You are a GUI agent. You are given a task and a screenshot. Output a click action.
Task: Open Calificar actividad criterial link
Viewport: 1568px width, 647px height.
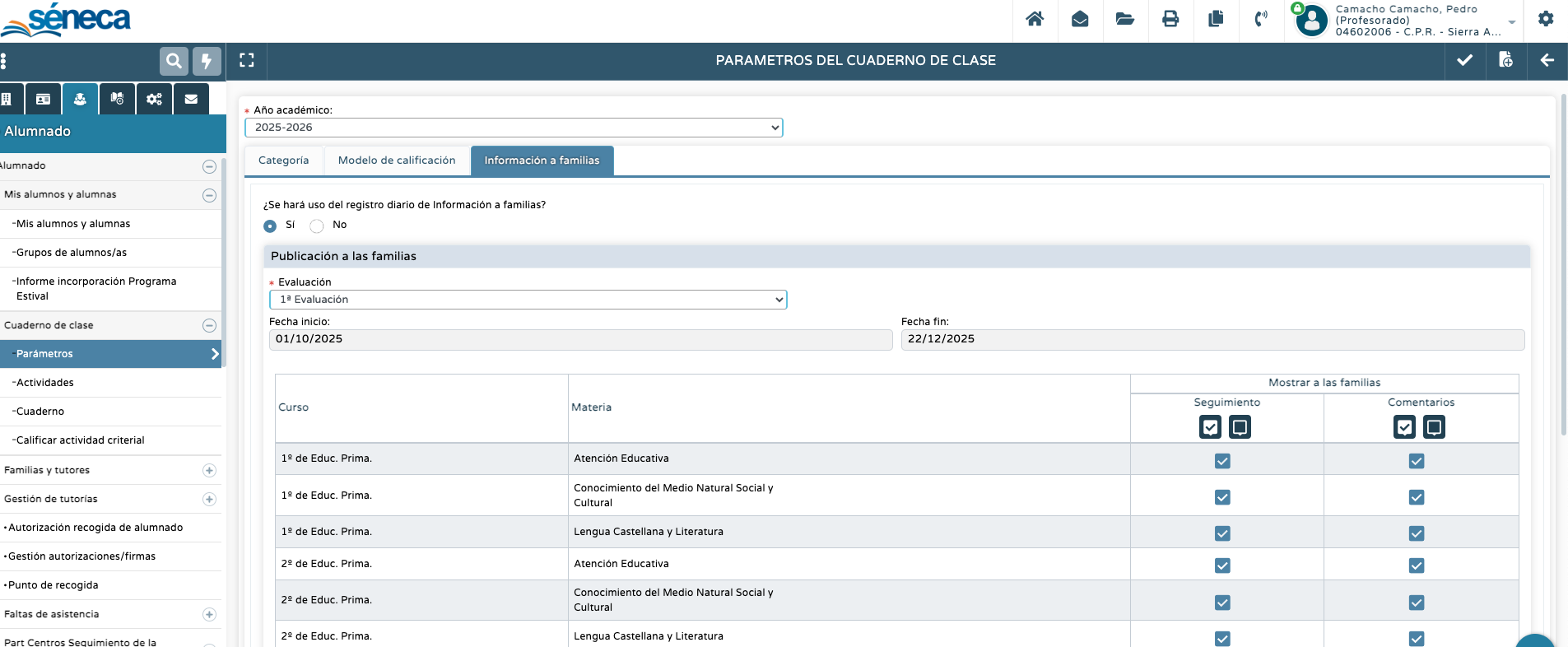81,440
